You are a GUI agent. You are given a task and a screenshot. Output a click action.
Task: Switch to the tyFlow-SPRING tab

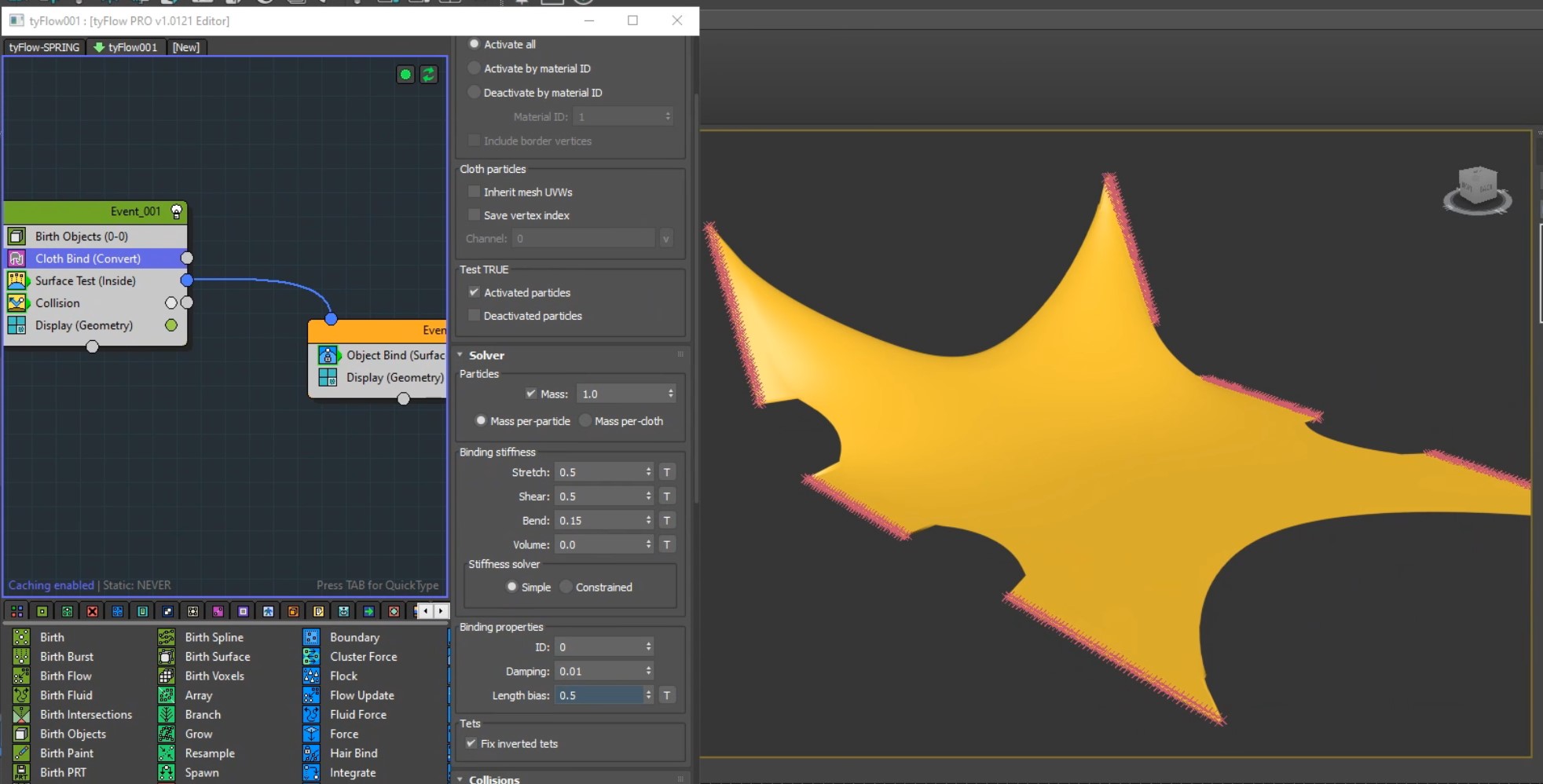click(x=44, y=47)
